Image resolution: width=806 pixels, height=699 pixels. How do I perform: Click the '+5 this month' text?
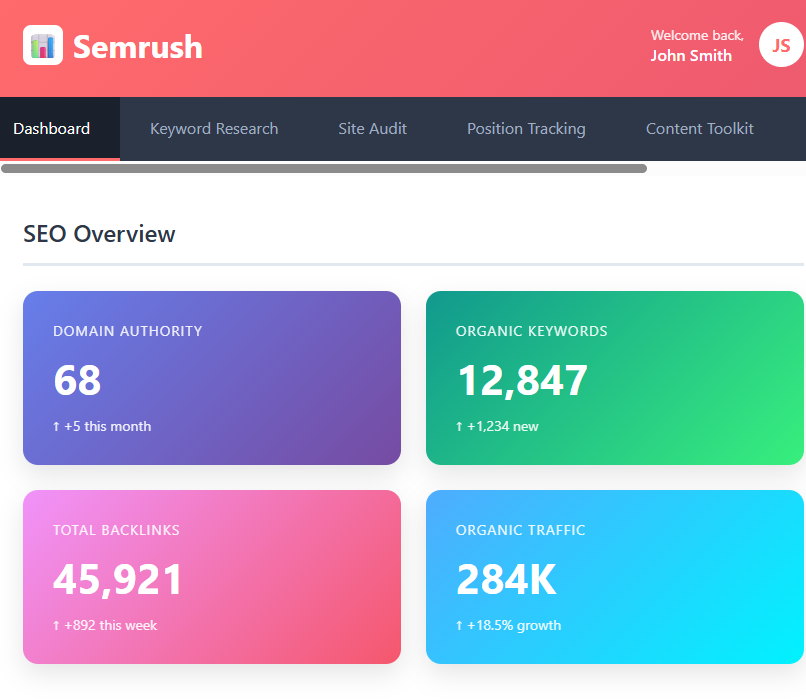pyautogui.click(x=102, y=427)
